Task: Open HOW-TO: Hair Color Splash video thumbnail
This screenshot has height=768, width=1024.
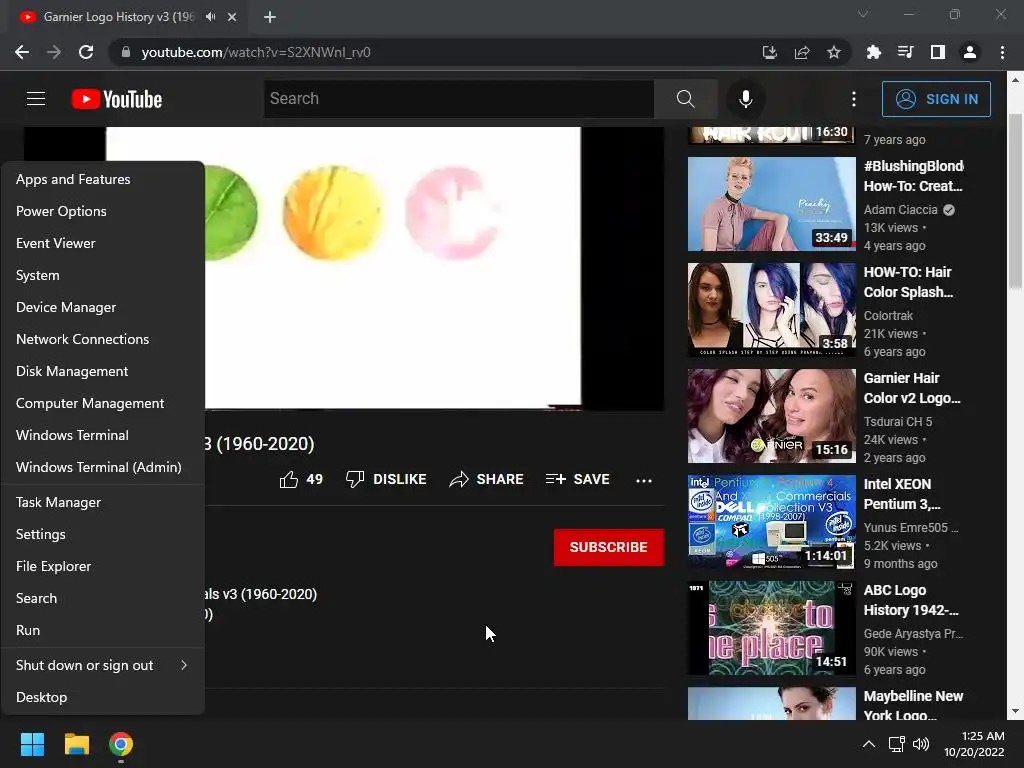Action: [771, 310]
